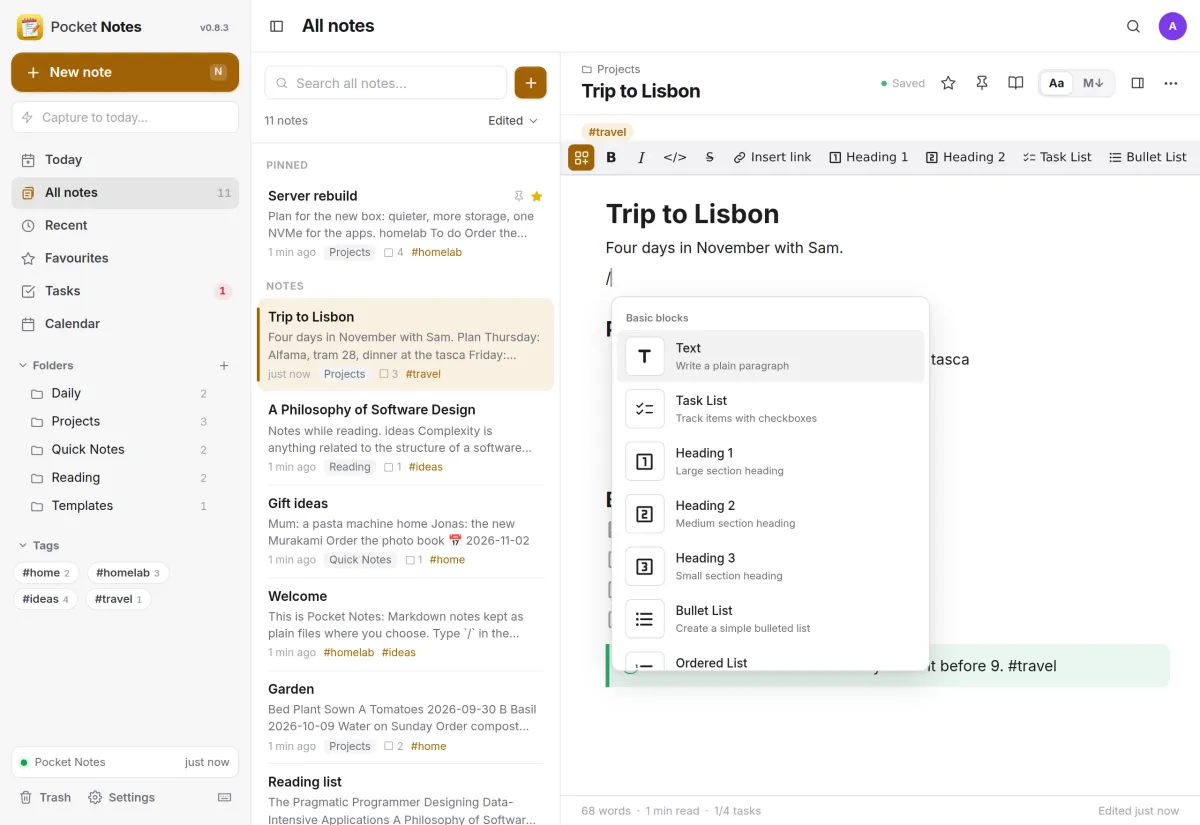Apply italic formatting
Screen dimensions: 1200x825
641,157
